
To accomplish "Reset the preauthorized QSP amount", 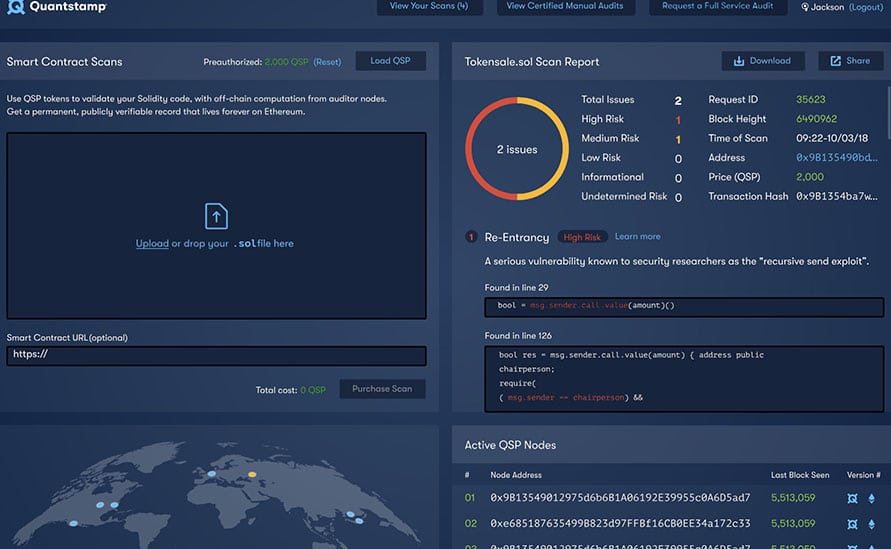I will click(327, 62).
